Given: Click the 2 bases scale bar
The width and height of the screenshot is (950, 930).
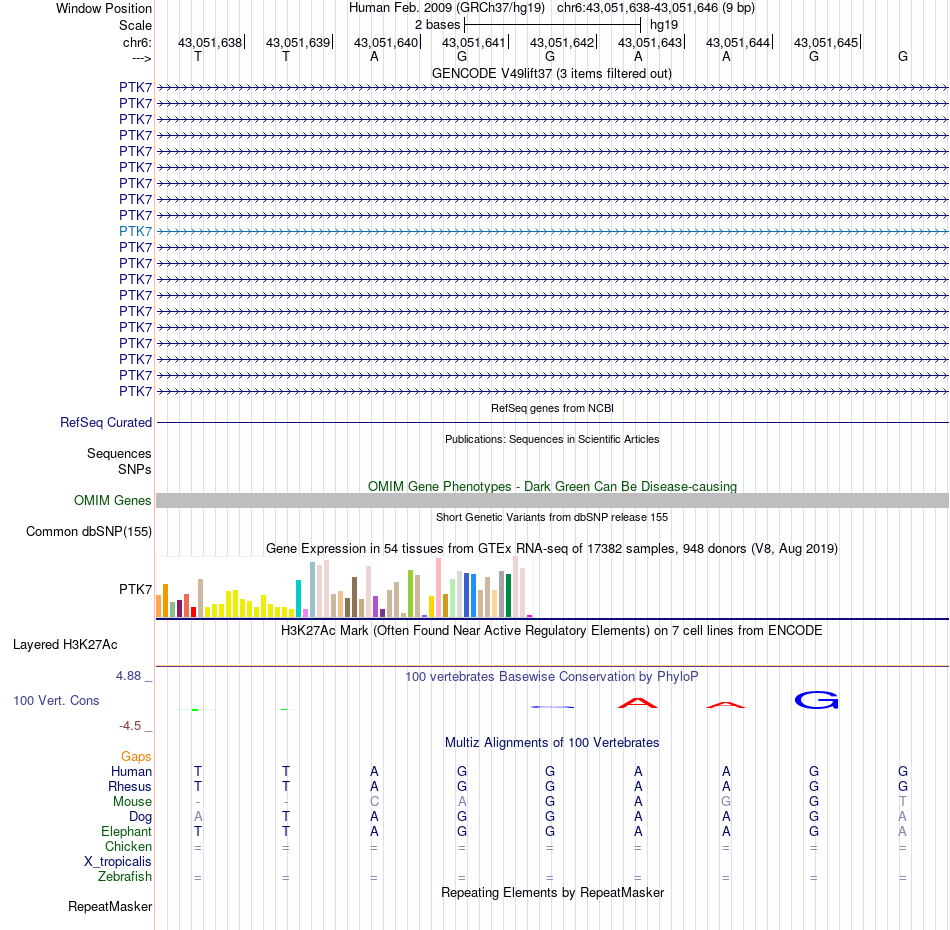Looking at the screenshot, I should coord(552,25).
